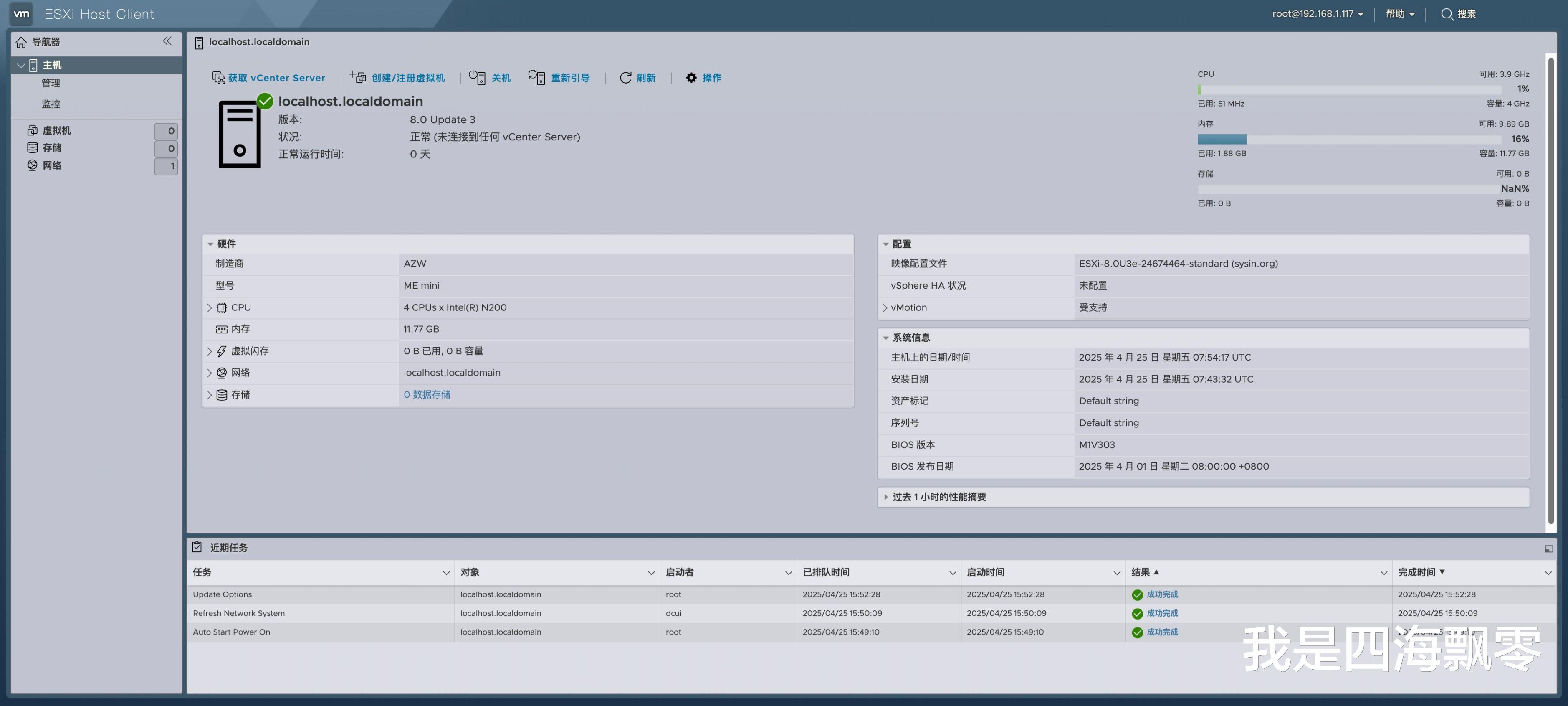
Task: Expand the vMotion row
Action: [885, 307]
